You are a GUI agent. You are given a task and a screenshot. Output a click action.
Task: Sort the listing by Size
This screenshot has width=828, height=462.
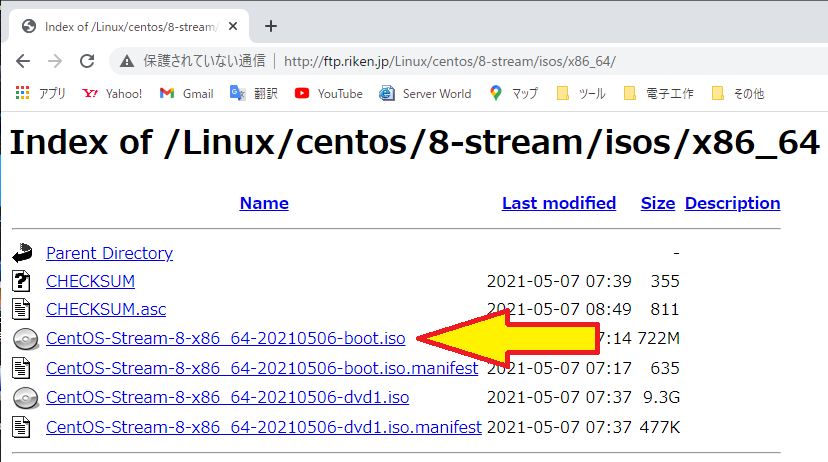tap(658, 203)
